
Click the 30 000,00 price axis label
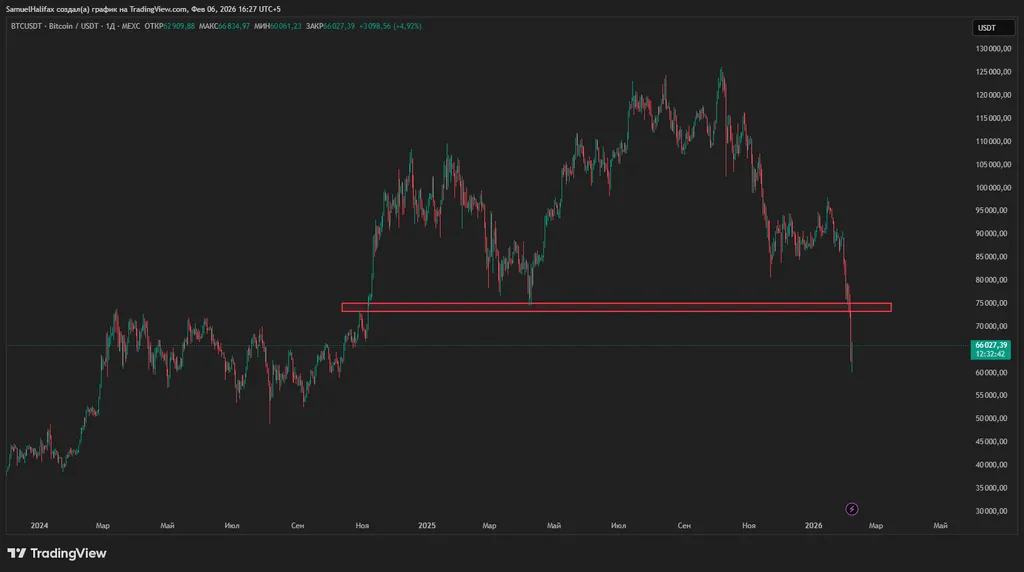coord(991,511)
